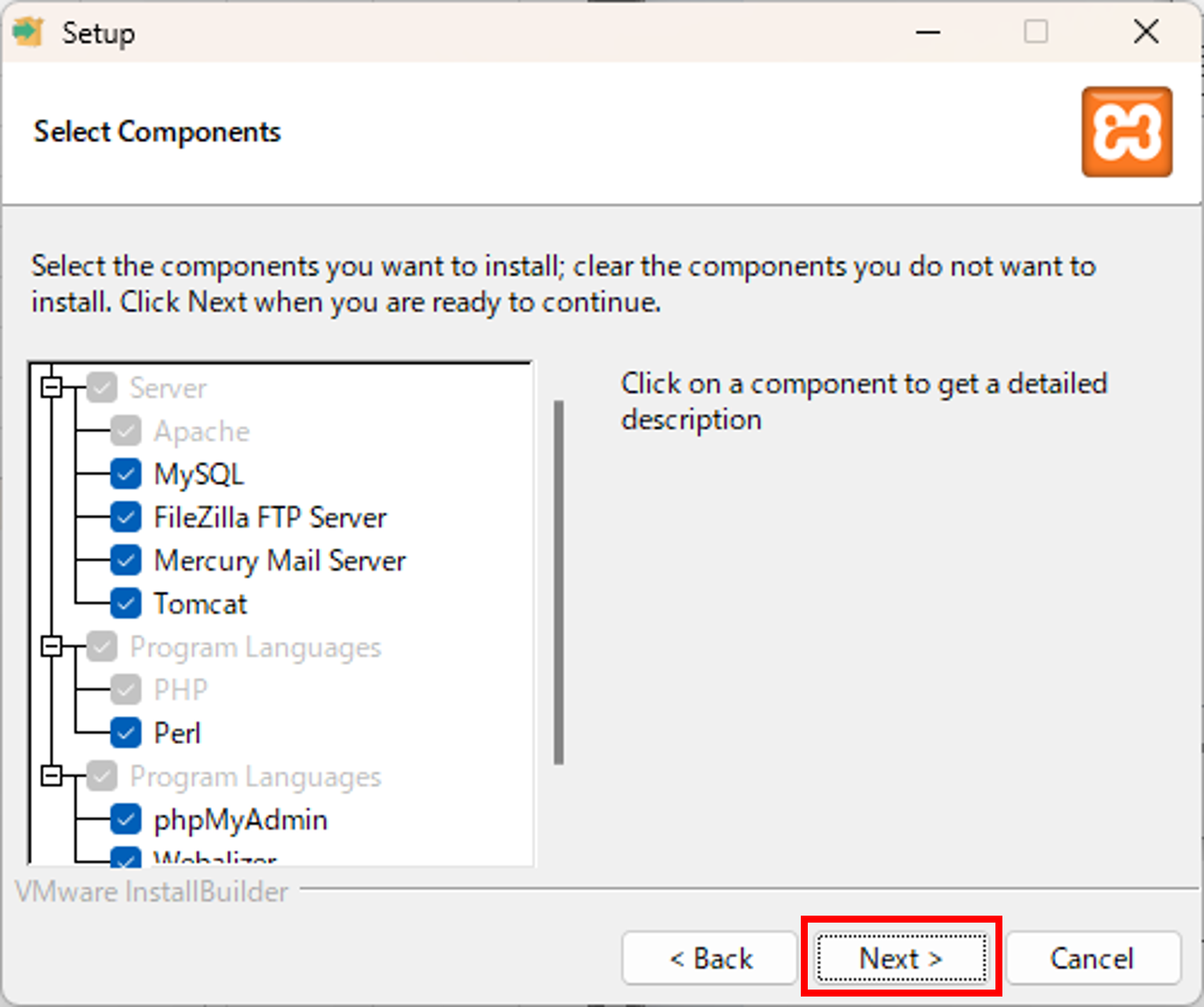Cancel the installation

[x=1092, y=958]
